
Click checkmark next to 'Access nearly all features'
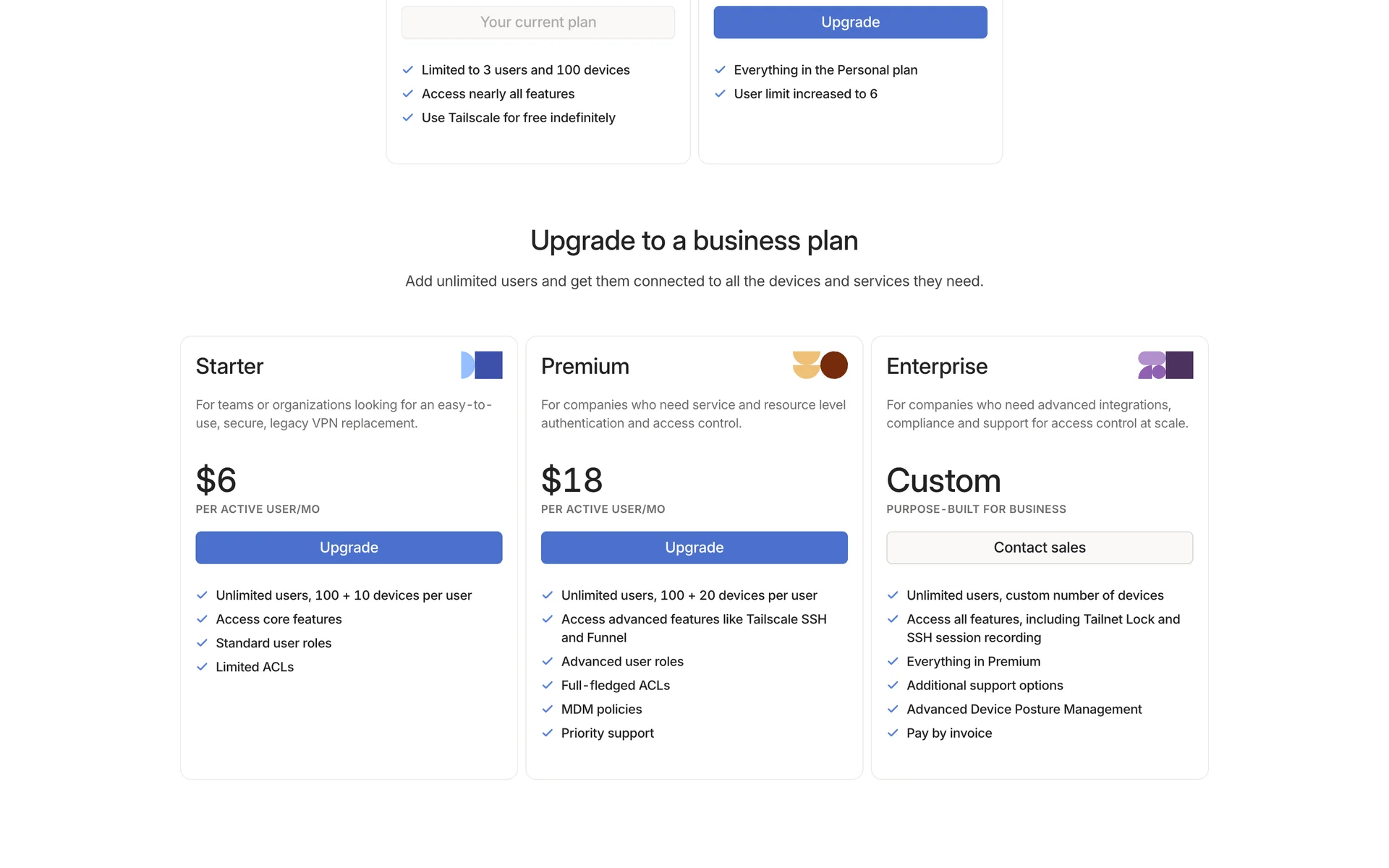point(408,94)
